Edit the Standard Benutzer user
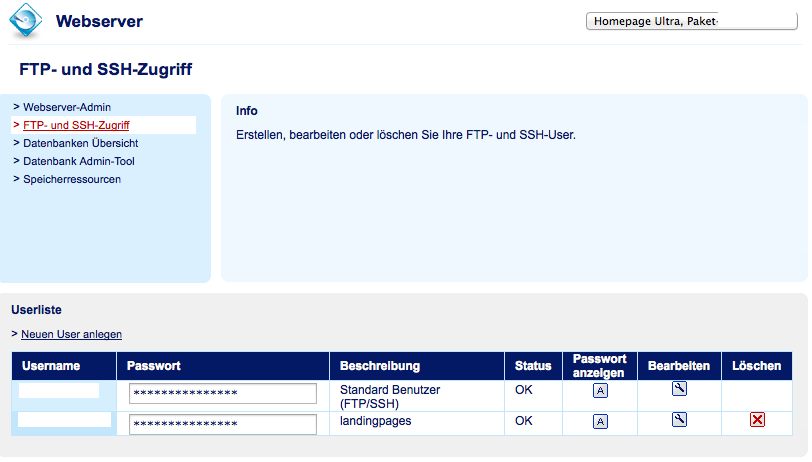The width and height of the screenshot is (812, 462). point(679,390)
